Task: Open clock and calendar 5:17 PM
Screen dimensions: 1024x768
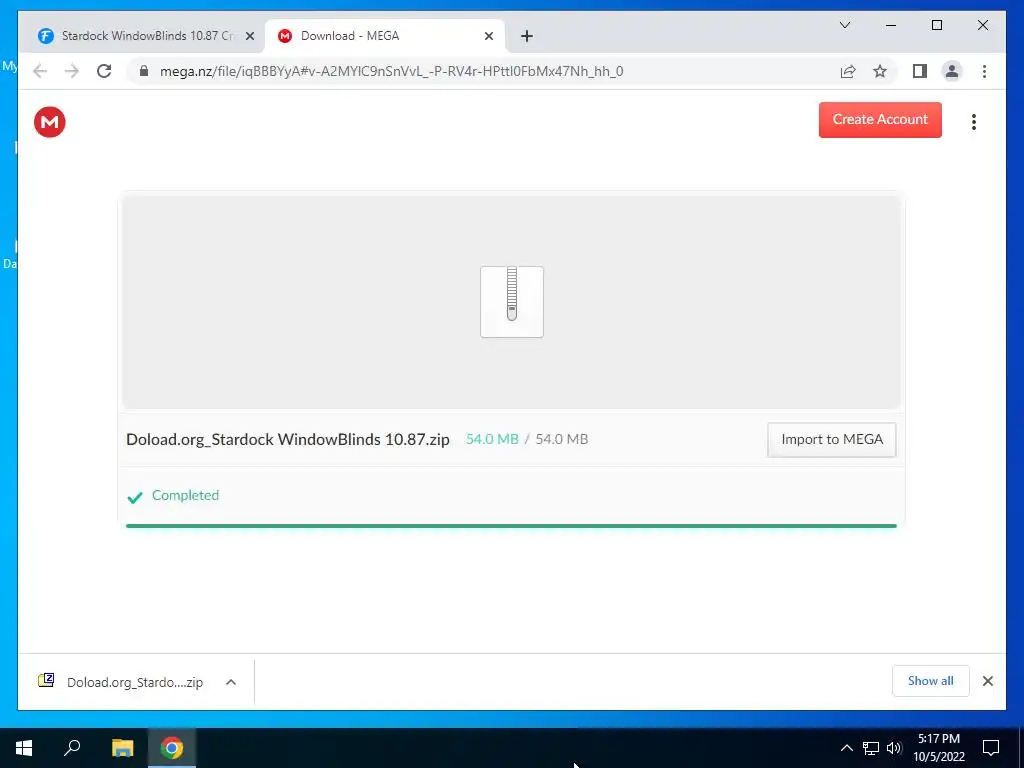Action: pos(938,748)
